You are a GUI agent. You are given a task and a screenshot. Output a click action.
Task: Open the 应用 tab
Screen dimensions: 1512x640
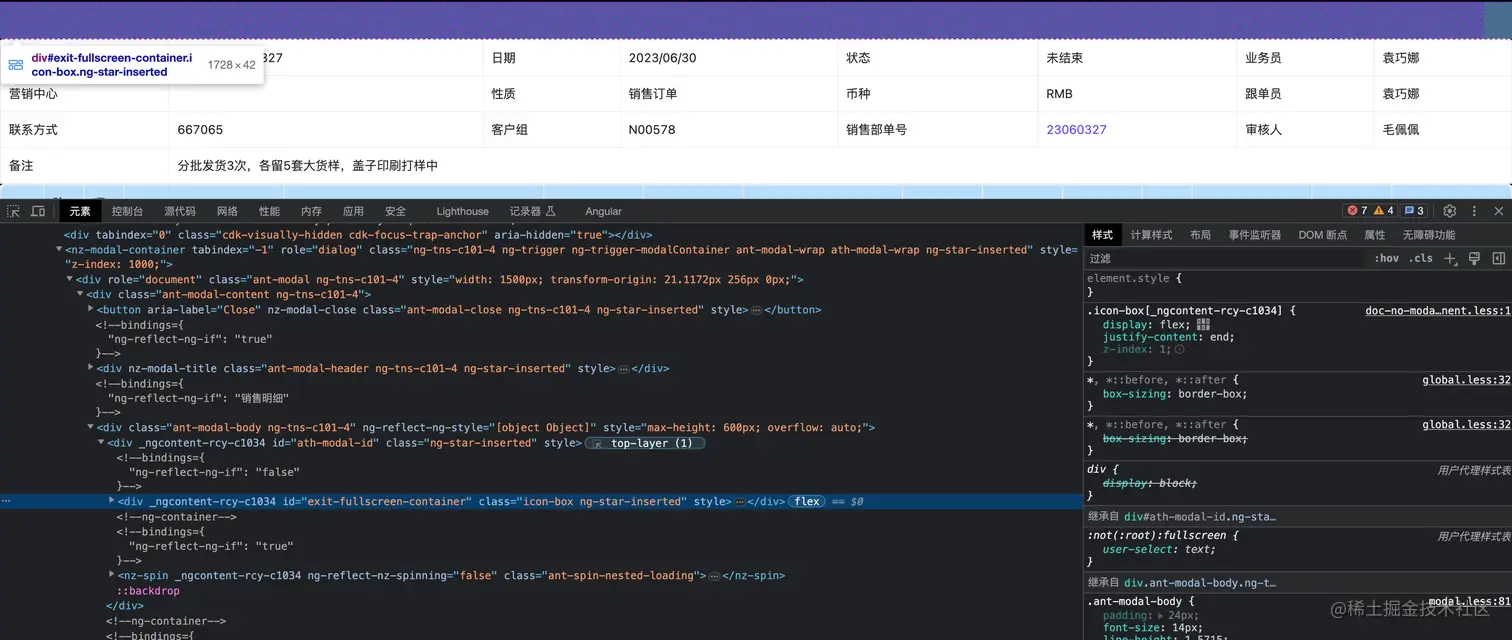point(353,211)
